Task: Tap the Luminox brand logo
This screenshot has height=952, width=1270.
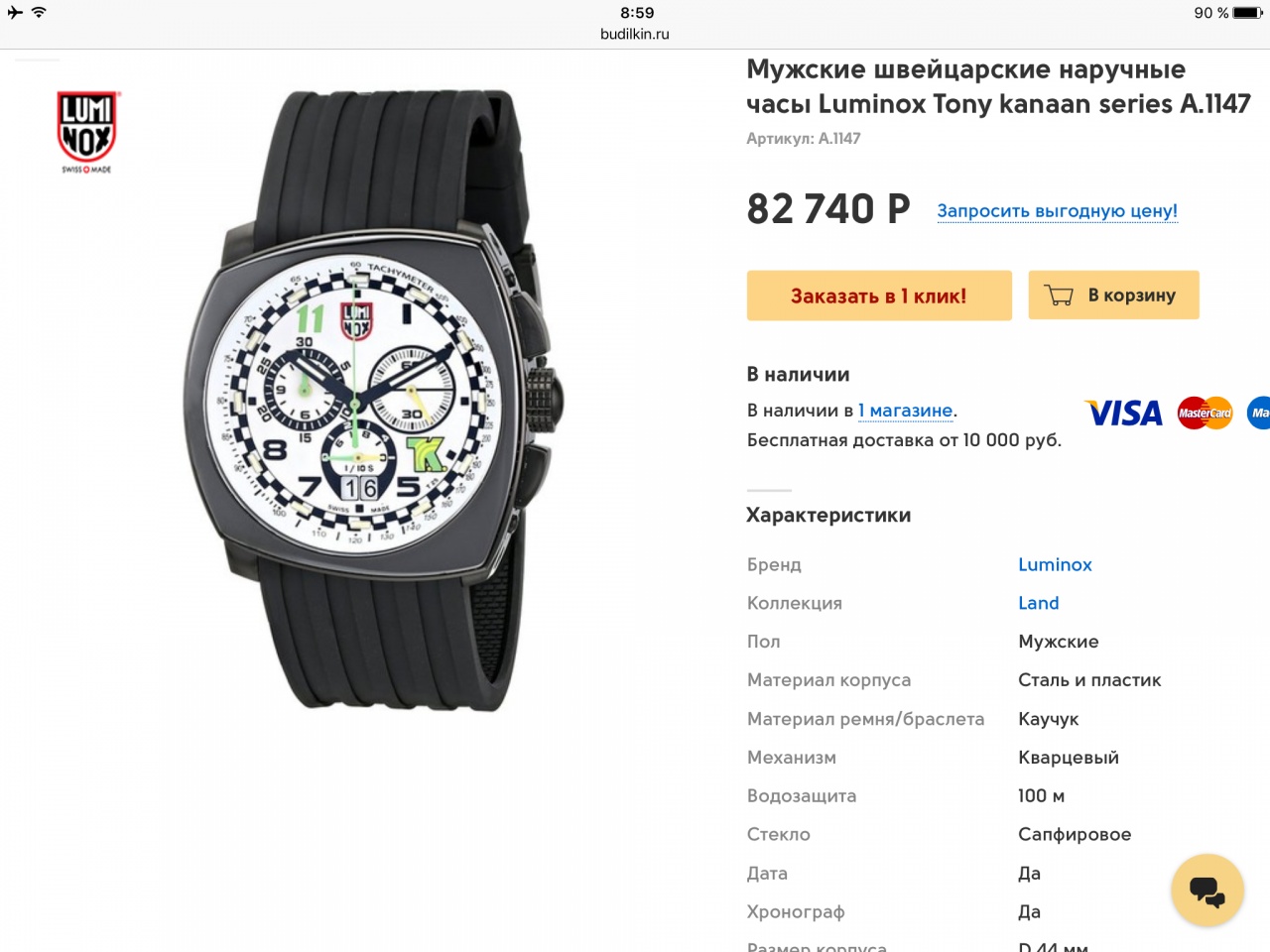Action: click(x=86, y=132)
